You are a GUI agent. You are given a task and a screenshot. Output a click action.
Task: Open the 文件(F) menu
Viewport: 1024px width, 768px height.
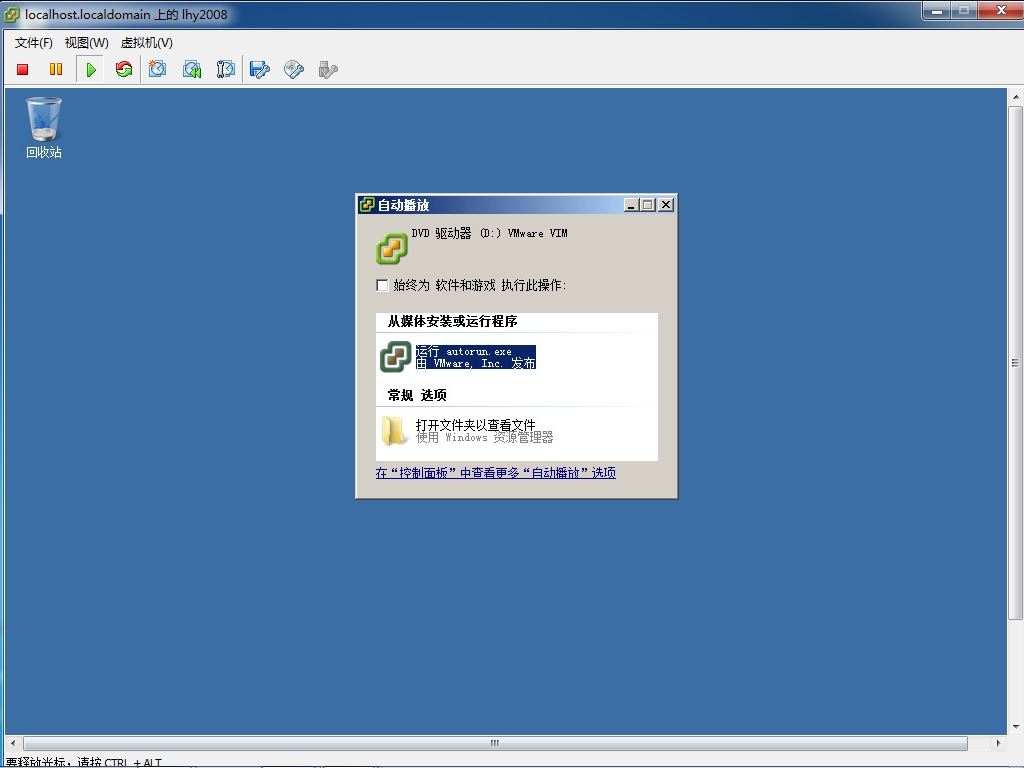(33, 42)
